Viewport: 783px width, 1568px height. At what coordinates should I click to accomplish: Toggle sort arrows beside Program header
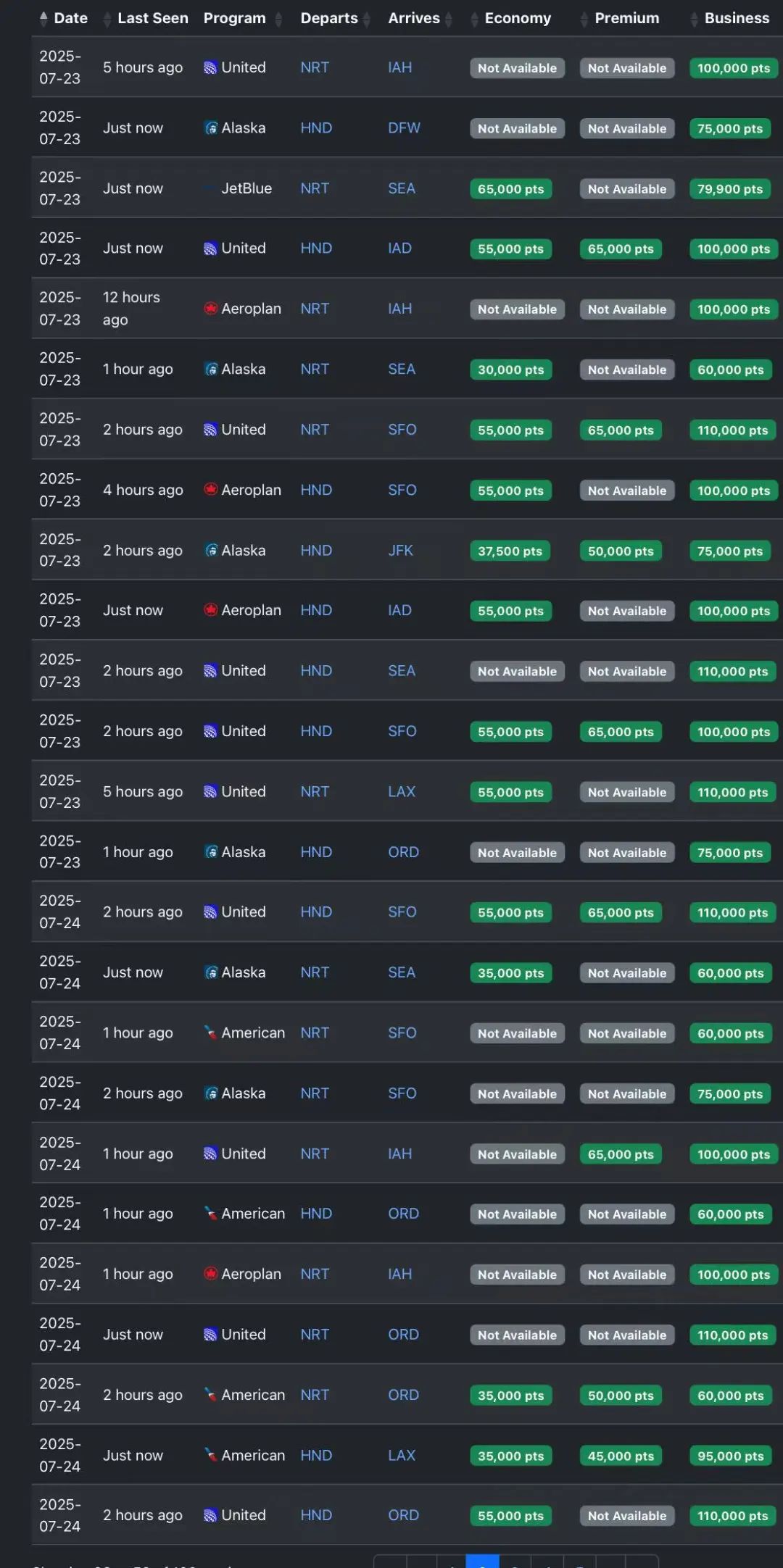point(278,20)
